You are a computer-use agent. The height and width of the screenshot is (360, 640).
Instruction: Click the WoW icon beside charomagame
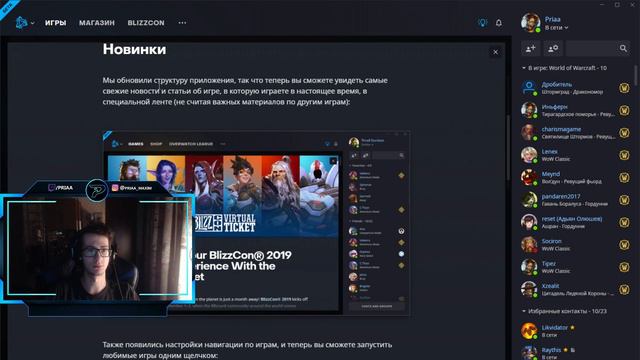(x=624, y=133)
